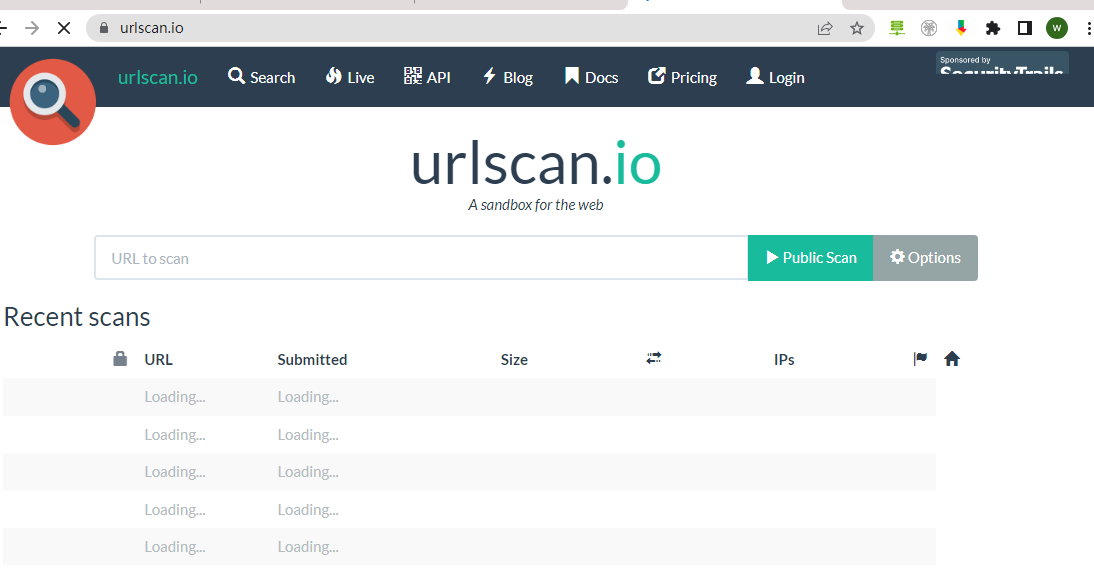The width and height of the screenshot is (1094, 568).
Task: Click the urlscan.io magnifier logo
Action: (53, 102)
